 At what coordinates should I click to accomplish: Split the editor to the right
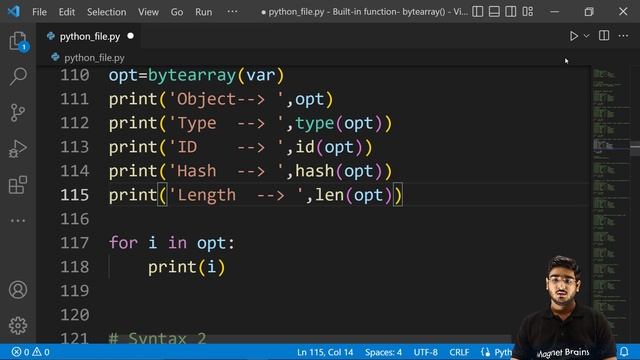(x=604, y=36)
